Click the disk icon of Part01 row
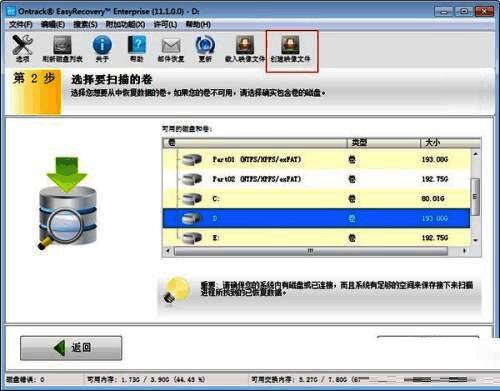 click(x=192, y=160)
